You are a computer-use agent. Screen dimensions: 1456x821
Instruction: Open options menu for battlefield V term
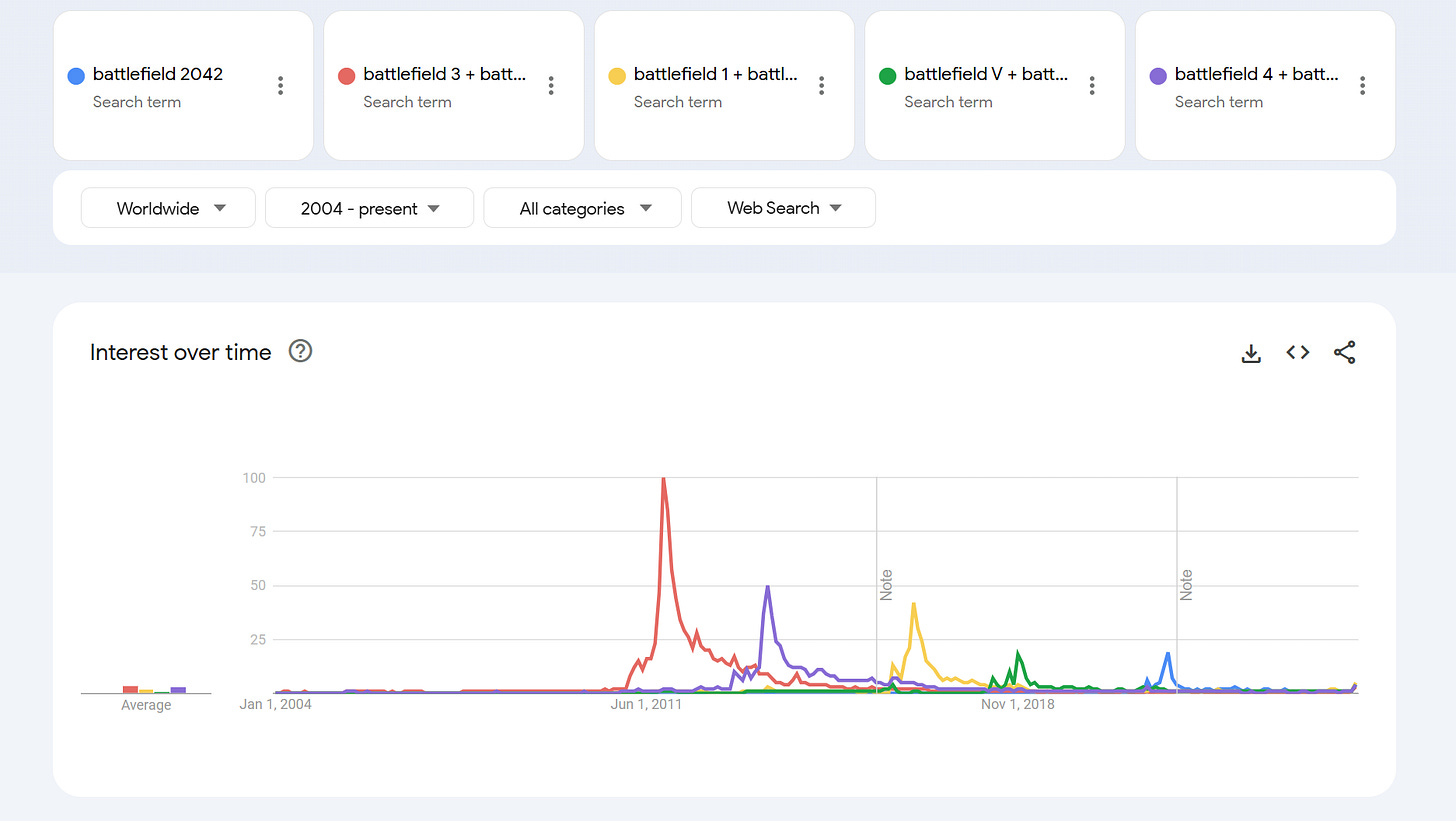tap(1092, 86)
